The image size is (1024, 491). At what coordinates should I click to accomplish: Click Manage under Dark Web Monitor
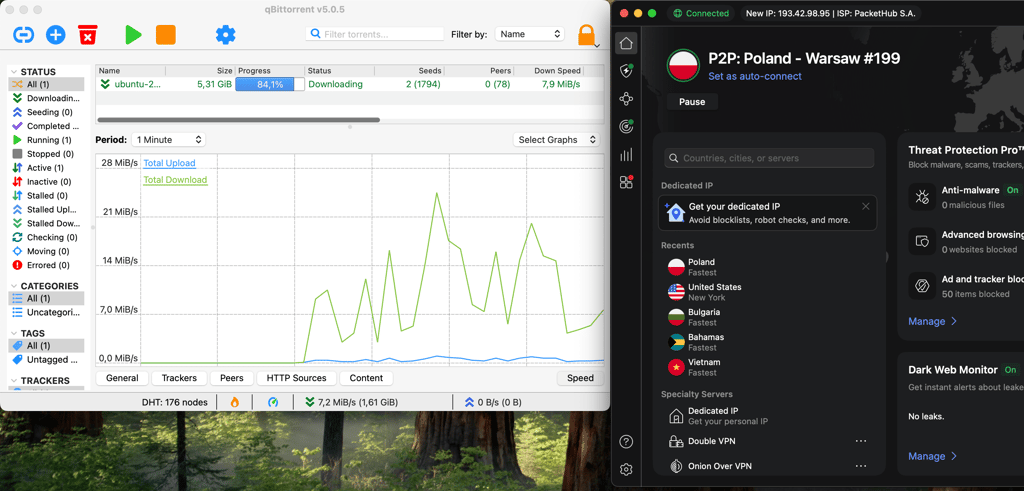[933, 456]
